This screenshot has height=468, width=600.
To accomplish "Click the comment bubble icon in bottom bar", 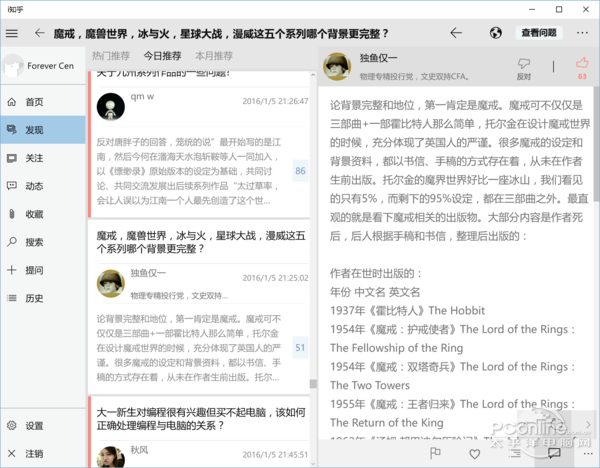I will tap(554, 453).
